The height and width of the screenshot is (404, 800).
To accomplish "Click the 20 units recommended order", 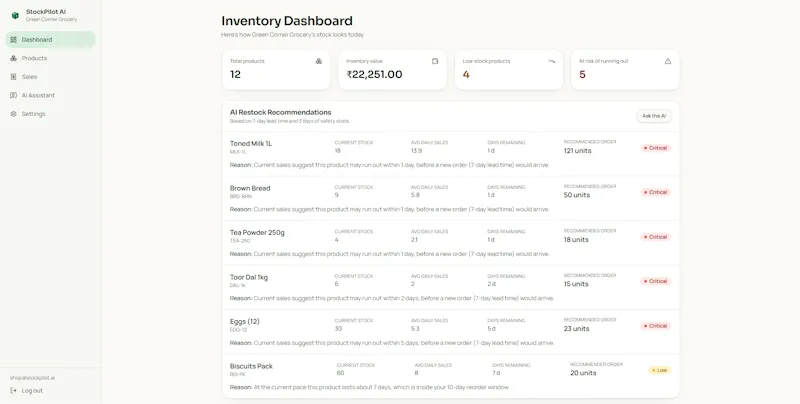I will tap(583, 373).
